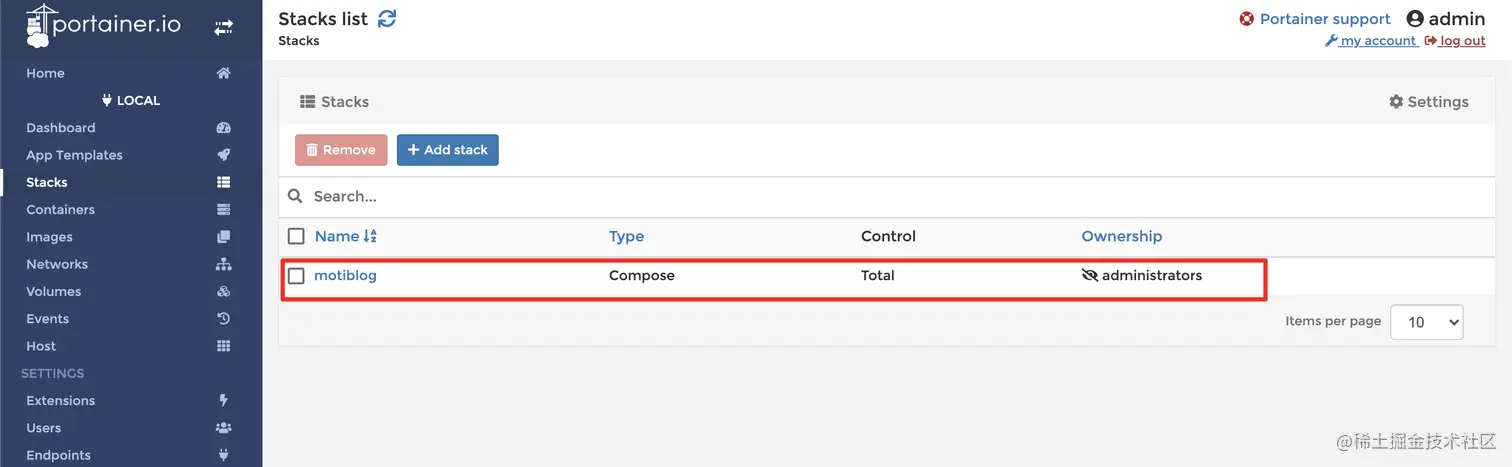The width and height of the screenshot is (1512, 467).
Task: Toggle the select-all checkbox in header
Action: click(296, 236)
